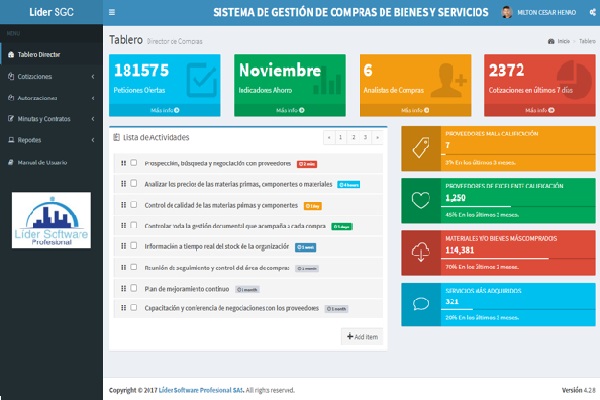Open Manual de Usuario from sidebar
The height and width of the screenshot is (400, 600).
tap(42, 162)
